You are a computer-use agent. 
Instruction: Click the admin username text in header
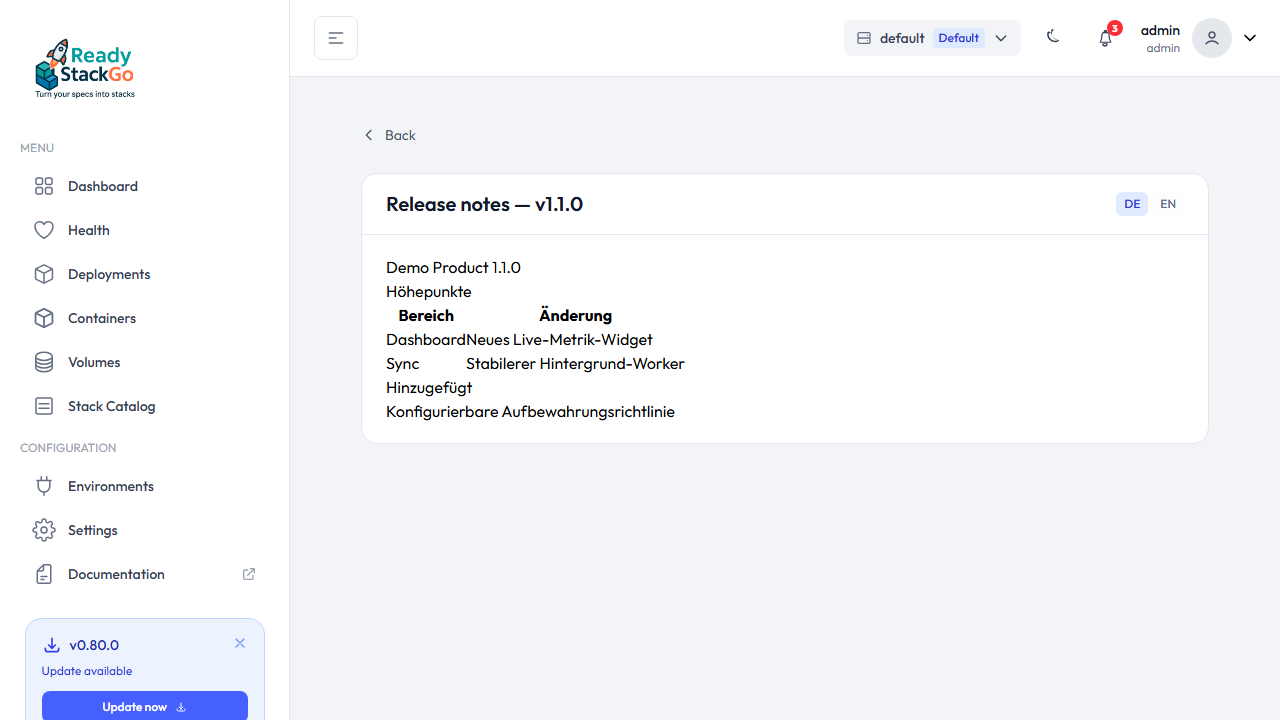(x=1160, y=30)
